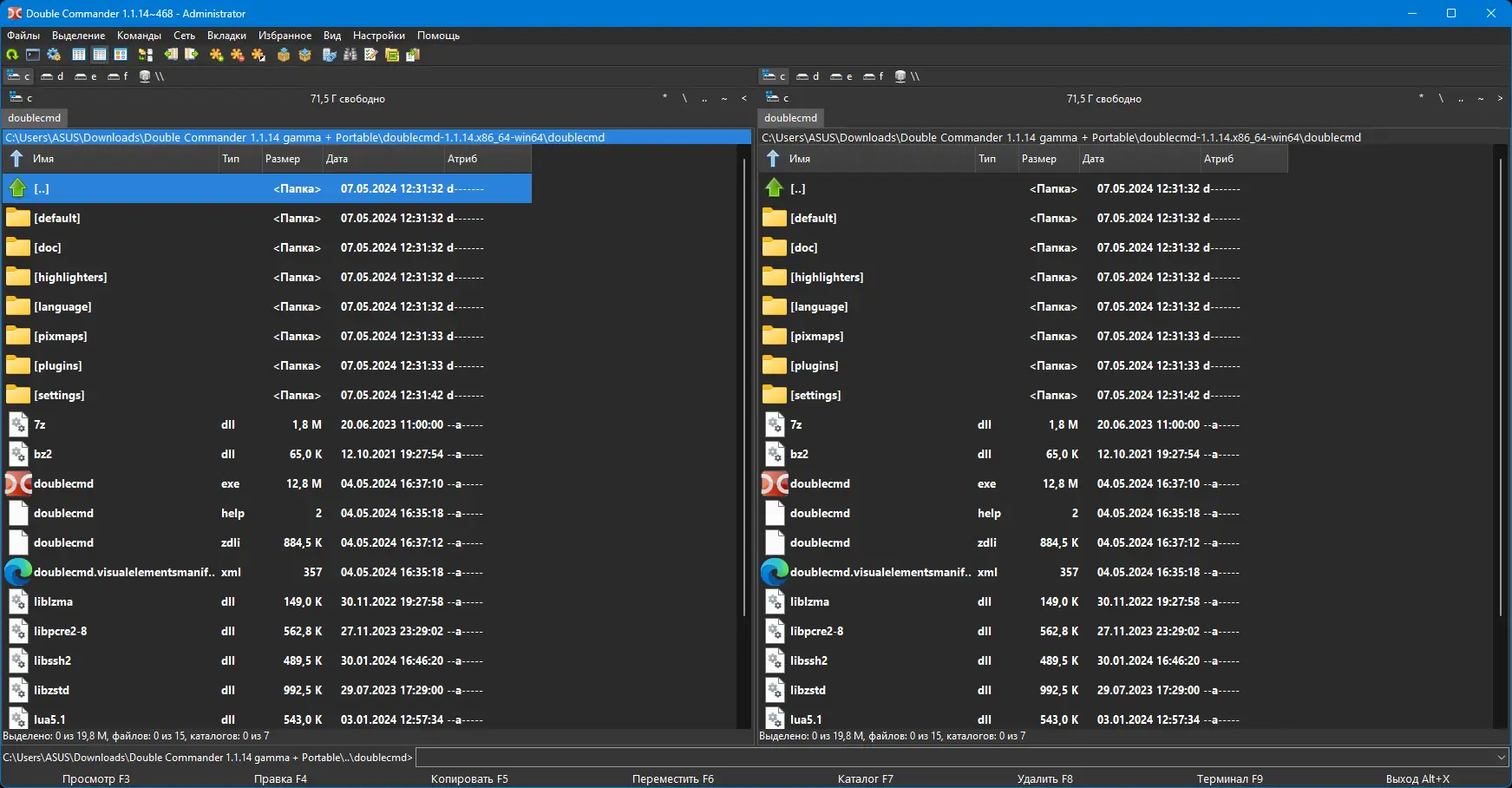Select doublecmd exe file in right panel

point(1024,483)
